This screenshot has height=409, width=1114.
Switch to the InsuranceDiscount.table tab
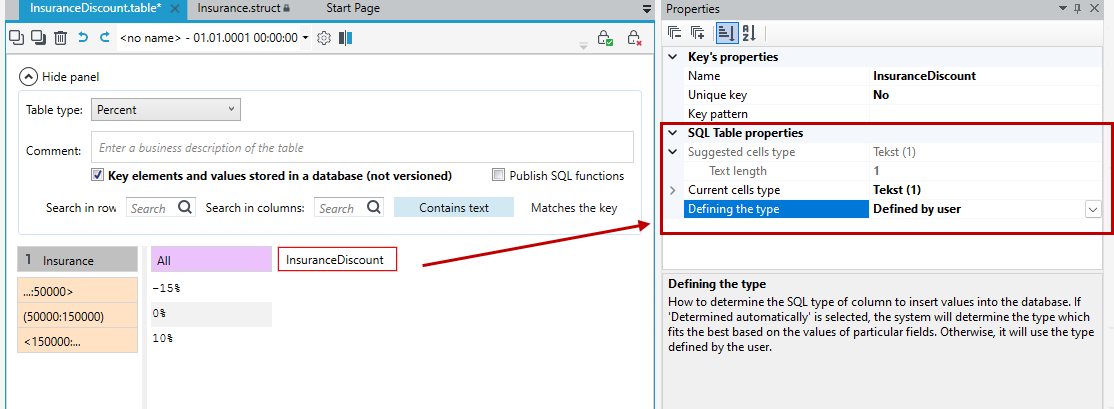[96, 9]
